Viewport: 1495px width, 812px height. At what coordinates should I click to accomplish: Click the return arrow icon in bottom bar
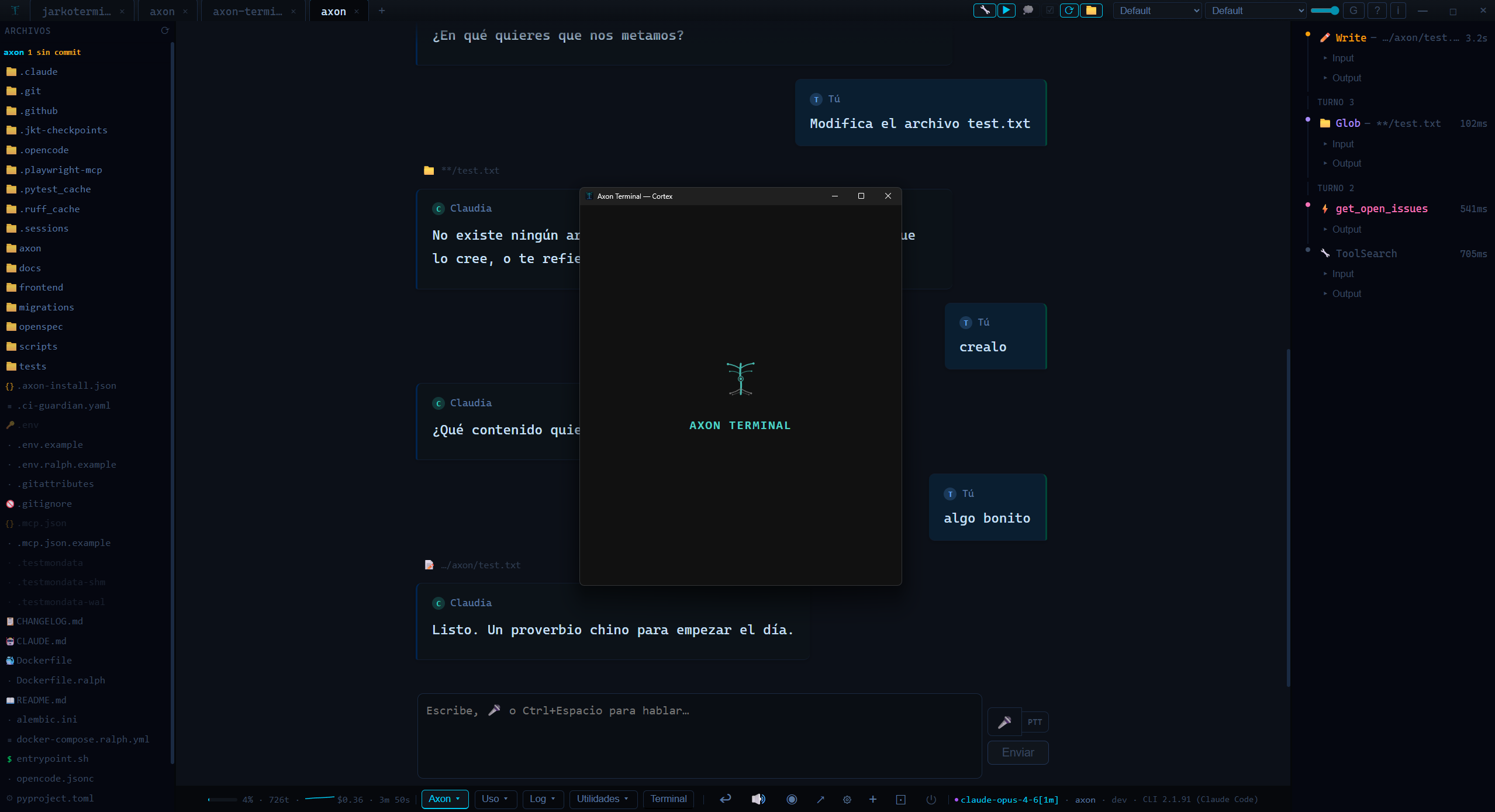(x=726, y=799)
